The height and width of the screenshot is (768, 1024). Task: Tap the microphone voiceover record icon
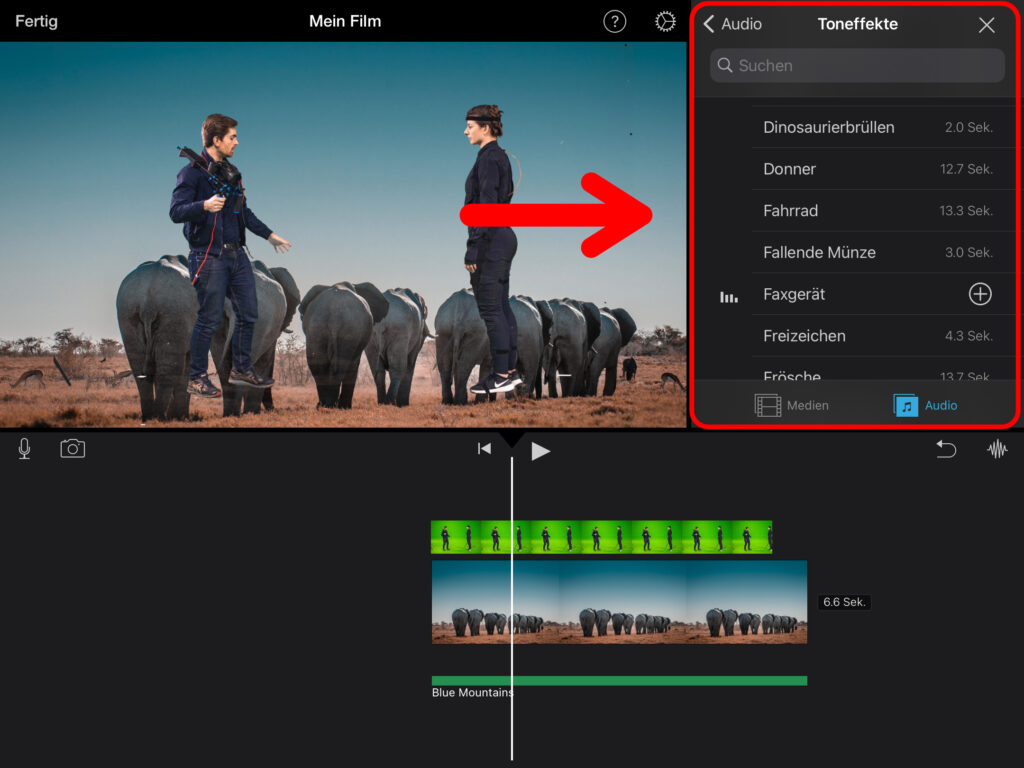tap(24, 449)
